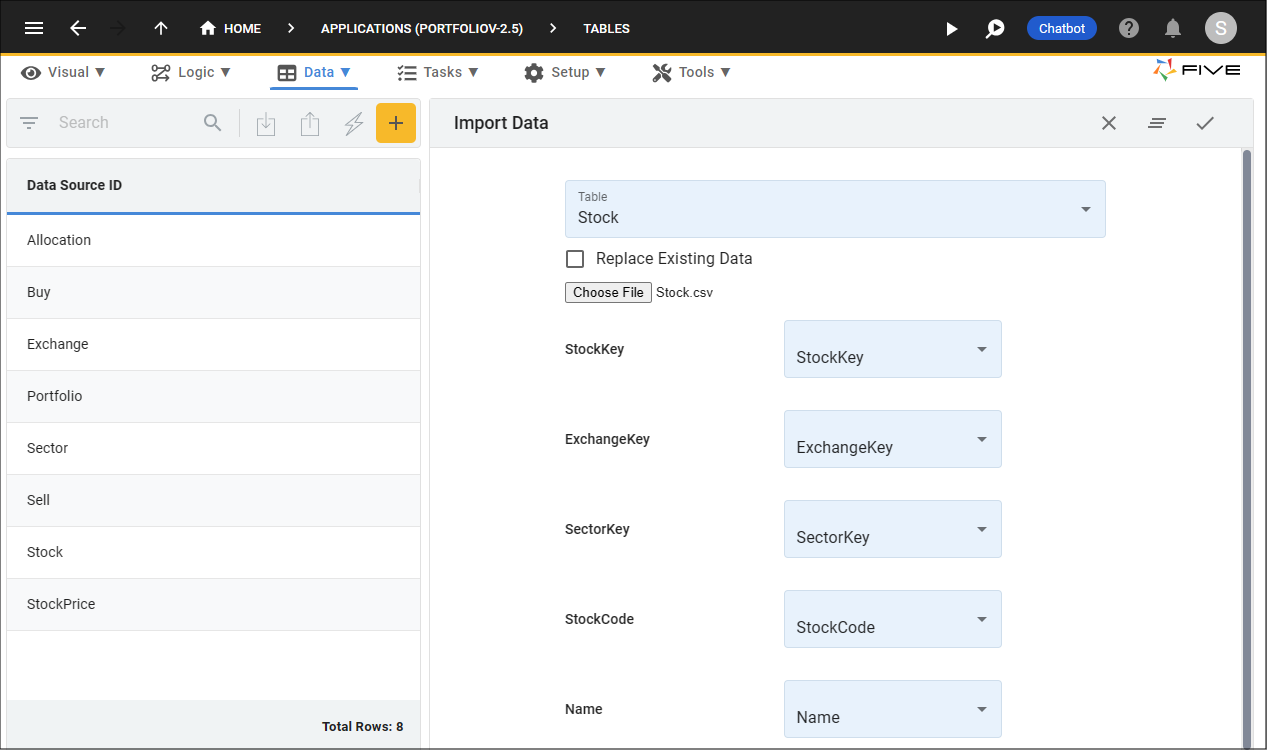Click in the Search input field
The width and height of the screenshot is (1267, 750).
click(x=125, y=123)
